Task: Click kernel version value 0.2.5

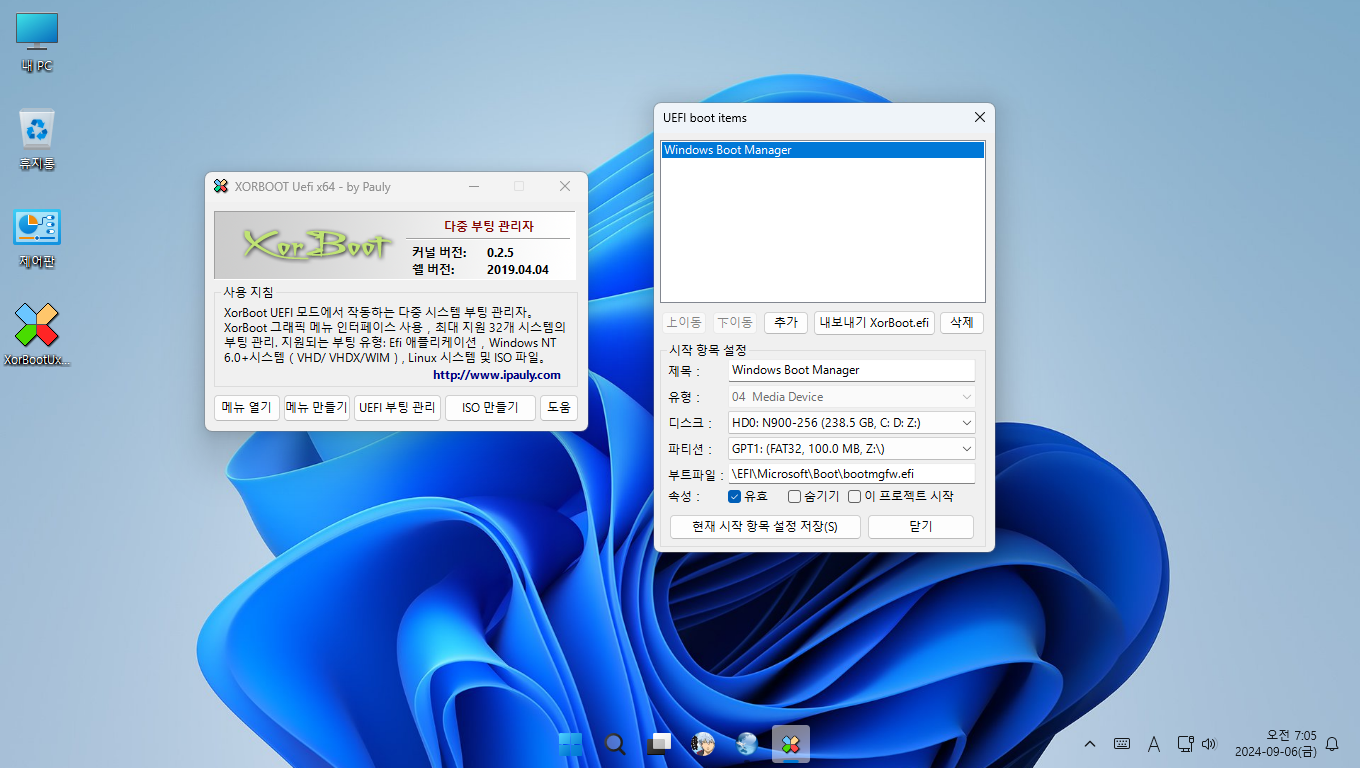Action: click(x=500, y=252)
